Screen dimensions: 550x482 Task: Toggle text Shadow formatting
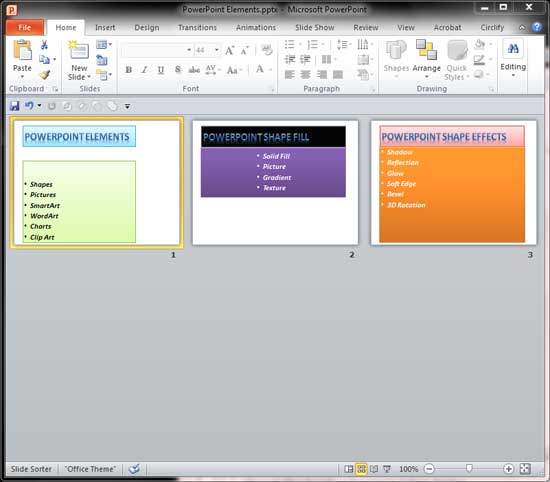coord(178,69)
